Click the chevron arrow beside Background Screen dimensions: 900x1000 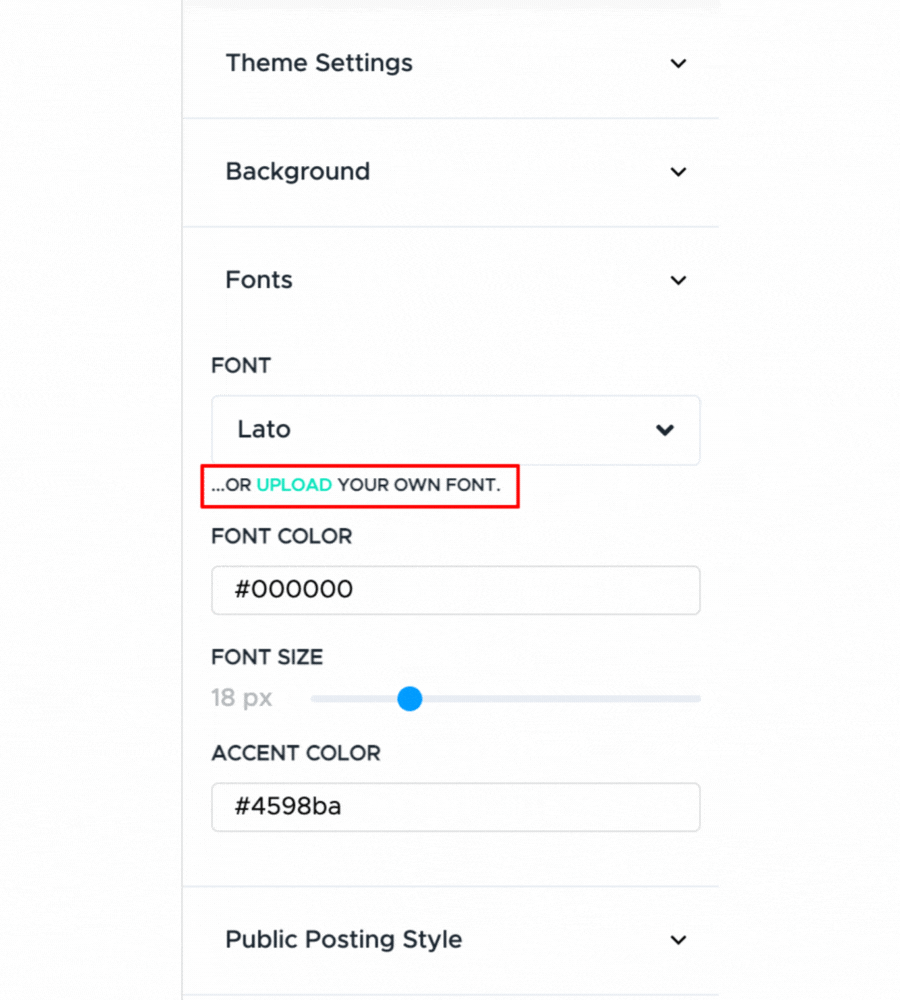point(678,172)
